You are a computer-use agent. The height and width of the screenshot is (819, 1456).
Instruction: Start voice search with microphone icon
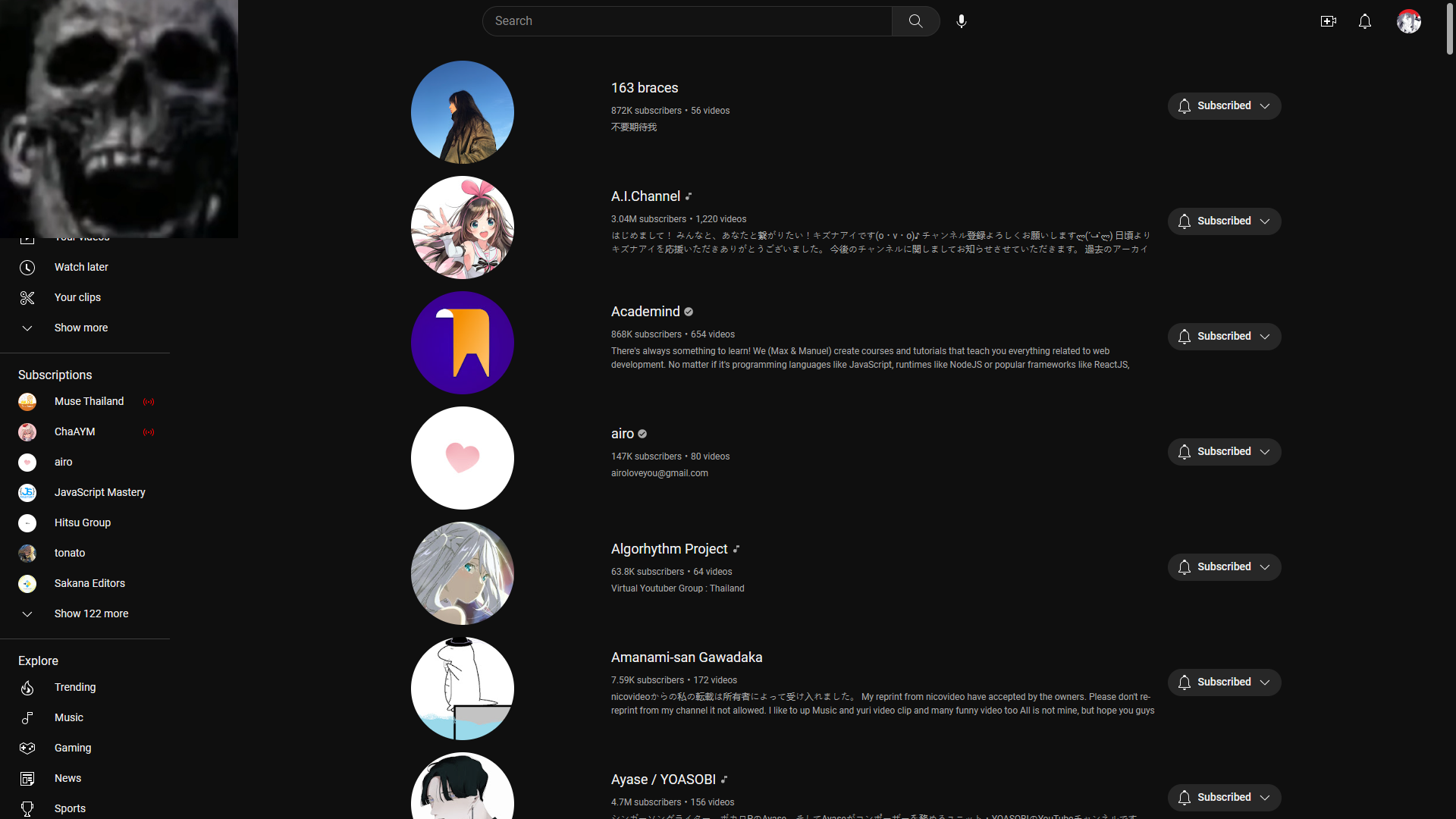pos(961,21)
